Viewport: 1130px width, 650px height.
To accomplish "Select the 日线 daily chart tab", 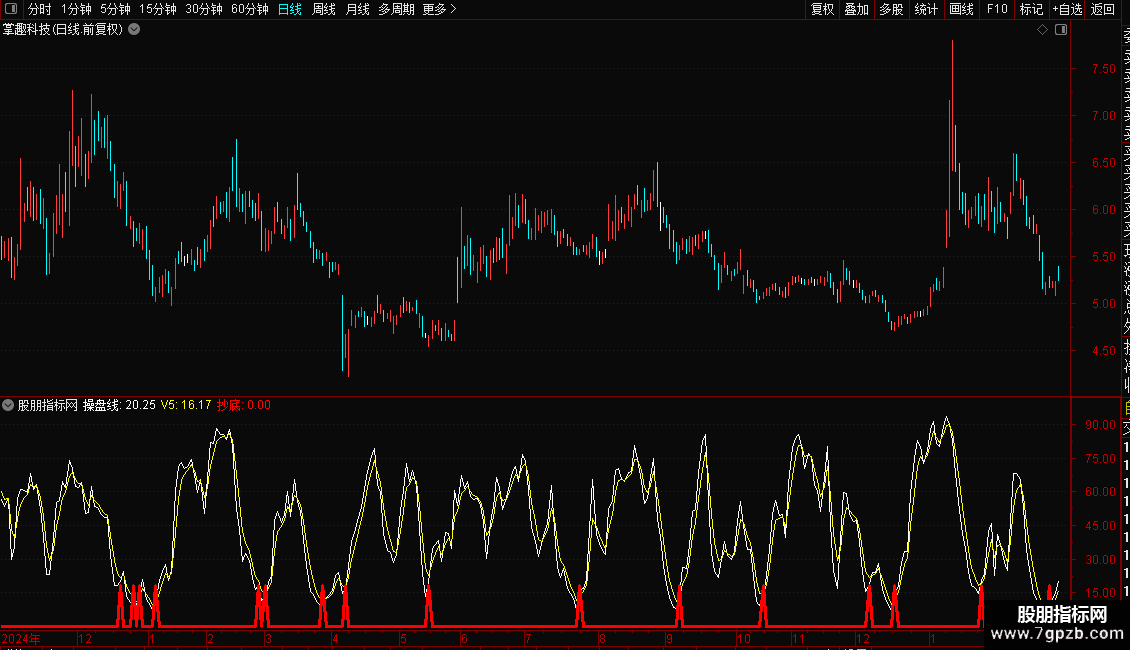I will coord(290,9).
